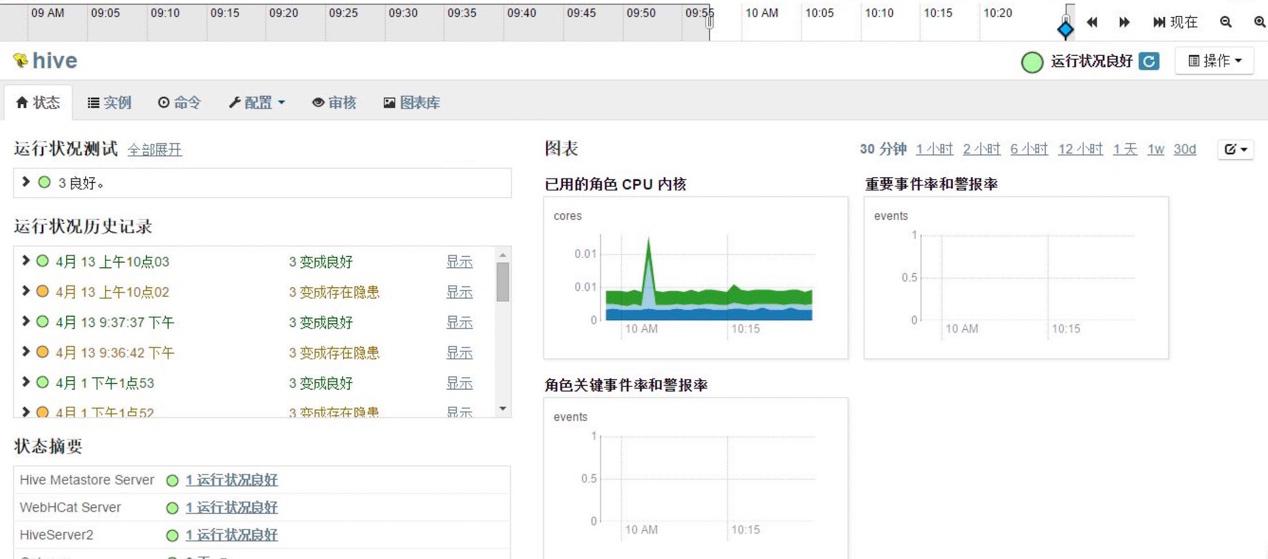Click 显示 for 4月 13 上午10点02 entry
This screenshot has height=559, width=1268.
click(x=459, y=292)
